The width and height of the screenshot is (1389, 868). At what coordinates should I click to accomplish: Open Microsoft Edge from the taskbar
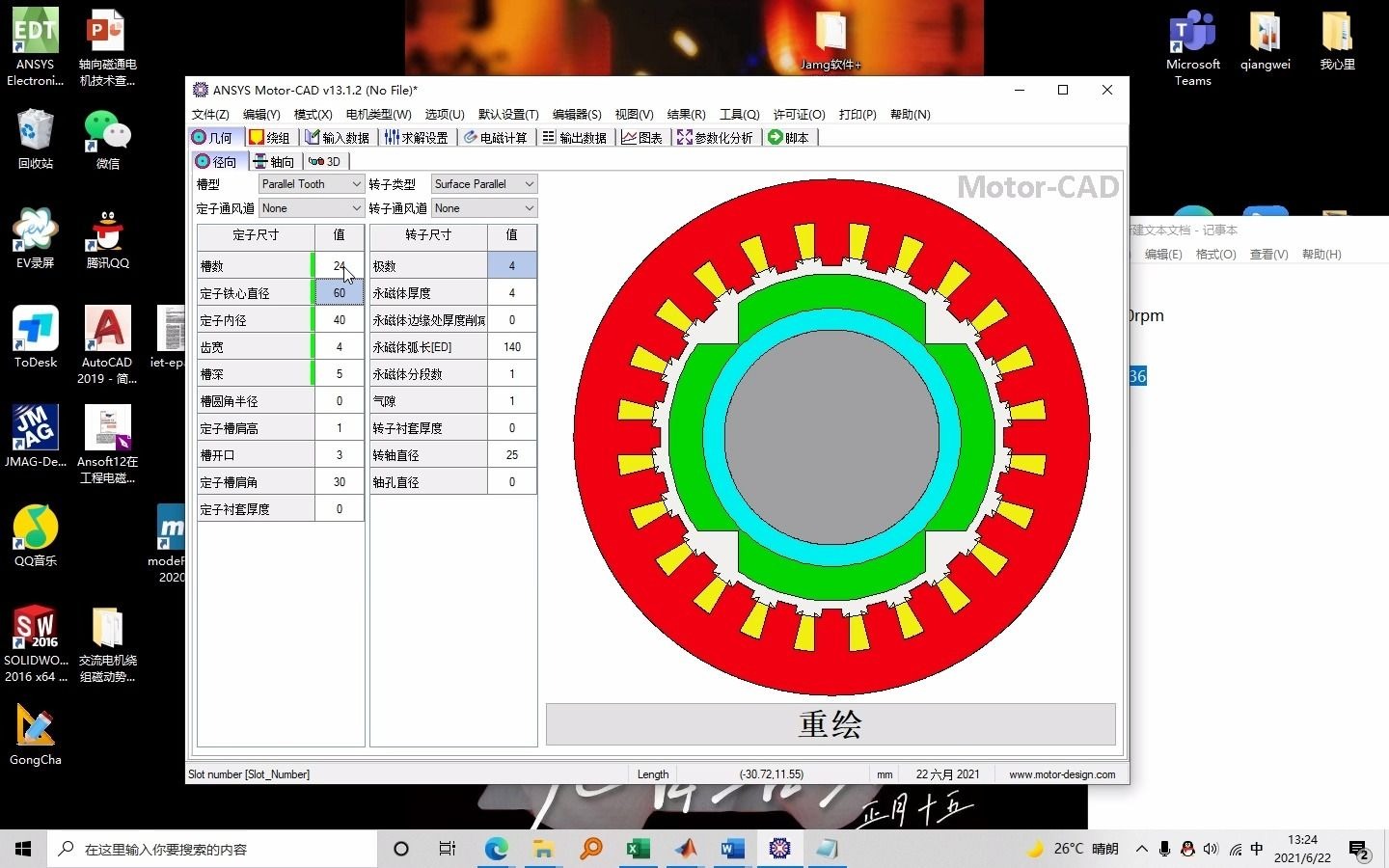click(496, 849)
